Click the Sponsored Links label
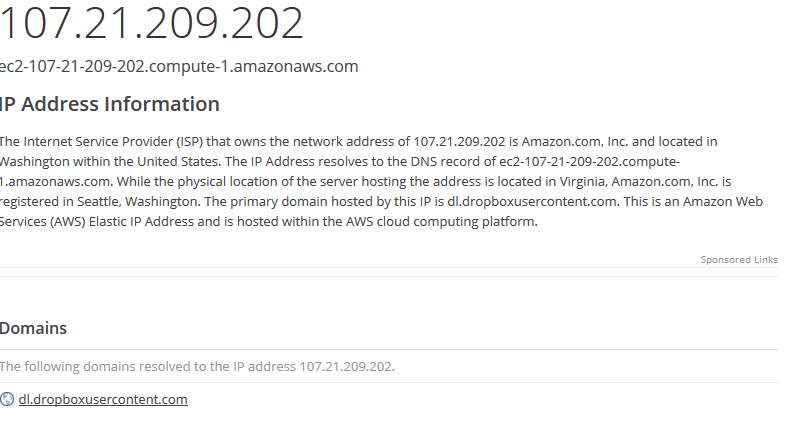Viewport: 792px width, 425px height. click(739, 260)
